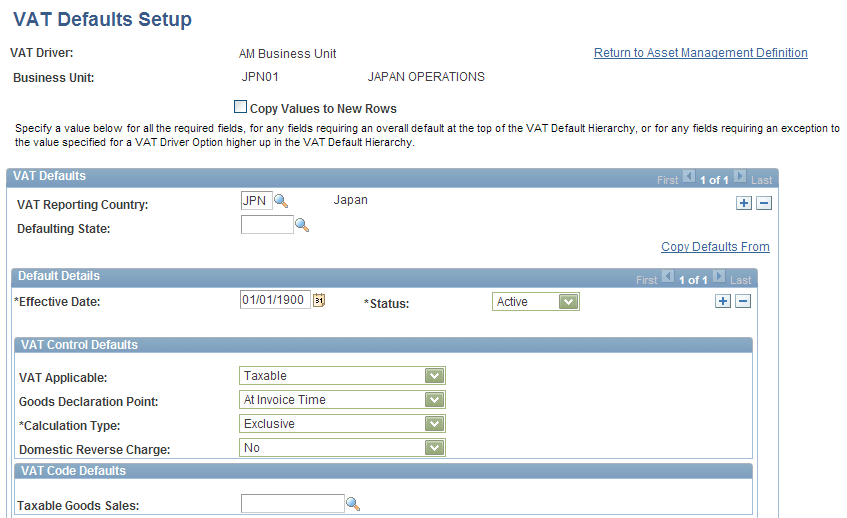
Task: Follow Return to Asset Management Definition link
Action: click(701, 53)
